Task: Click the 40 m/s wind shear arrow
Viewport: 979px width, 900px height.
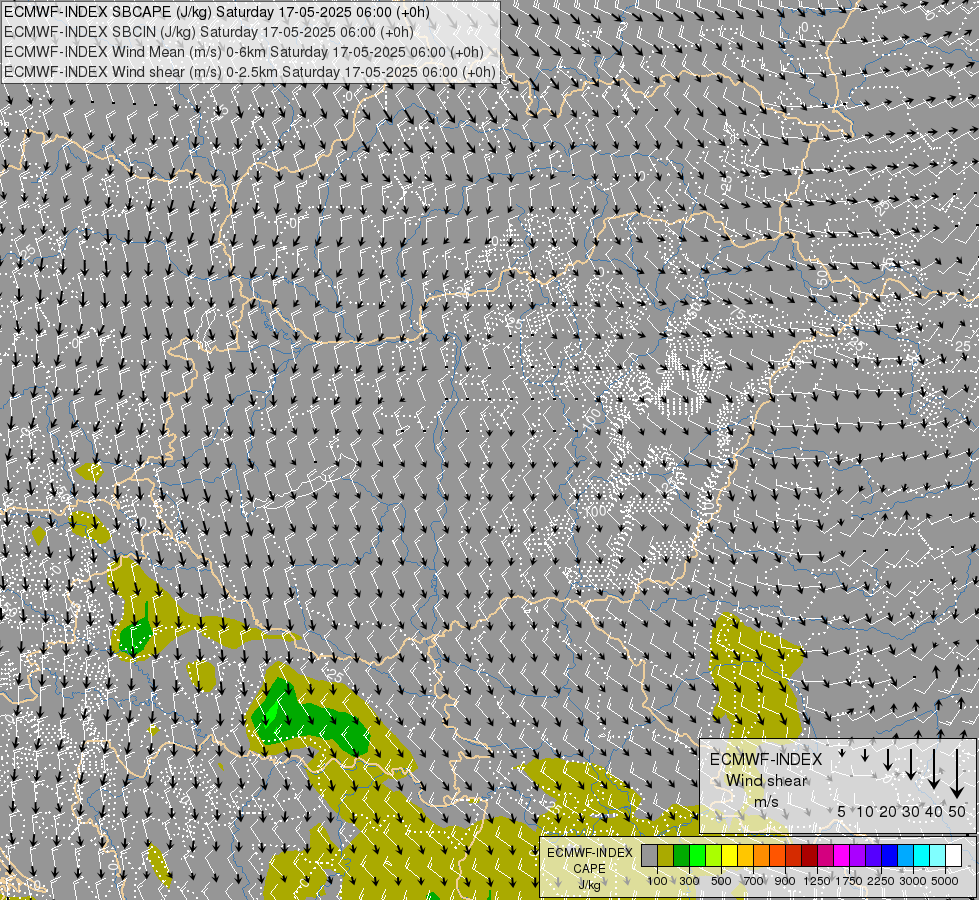Action: coord(933,769)
